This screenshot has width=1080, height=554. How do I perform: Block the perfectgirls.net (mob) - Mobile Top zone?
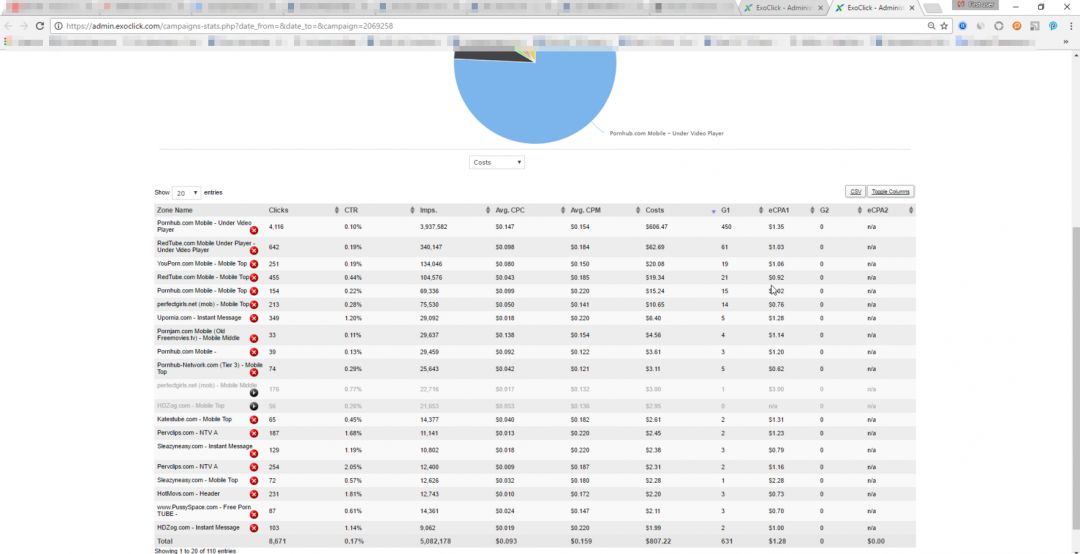[253, 305]
